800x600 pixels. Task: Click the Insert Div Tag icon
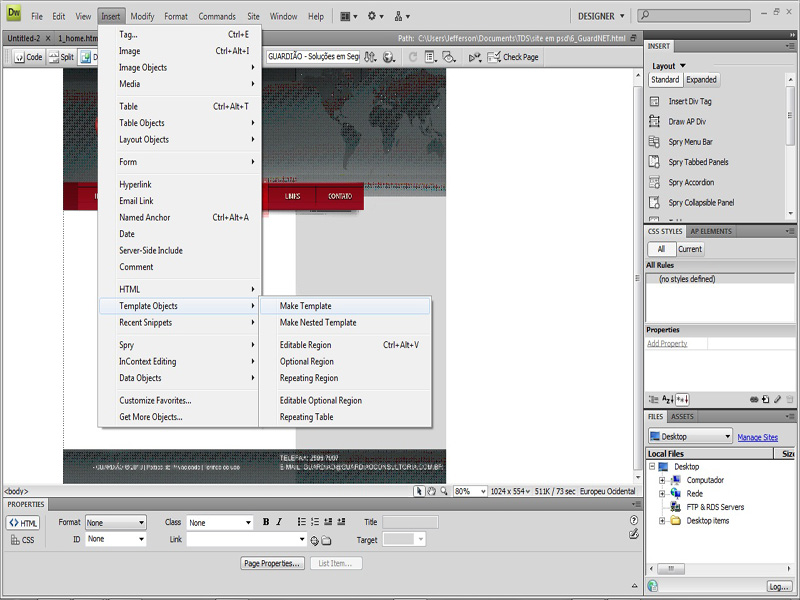655,101
